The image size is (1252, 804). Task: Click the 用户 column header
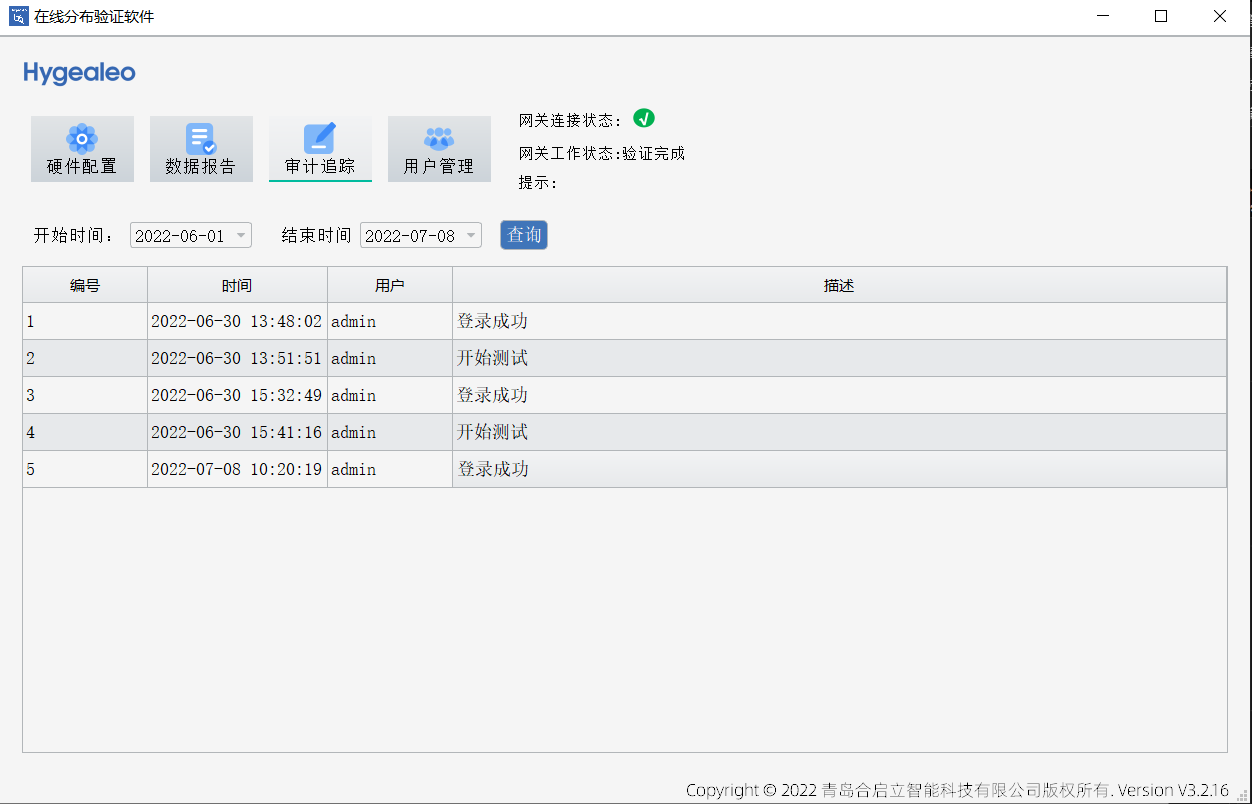click(x=389, y=286)
